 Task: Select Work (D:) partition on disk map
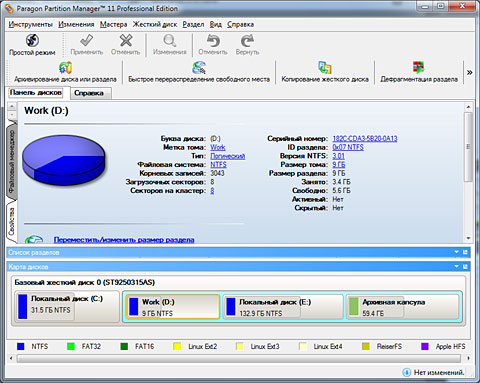(x=173, y=307)
